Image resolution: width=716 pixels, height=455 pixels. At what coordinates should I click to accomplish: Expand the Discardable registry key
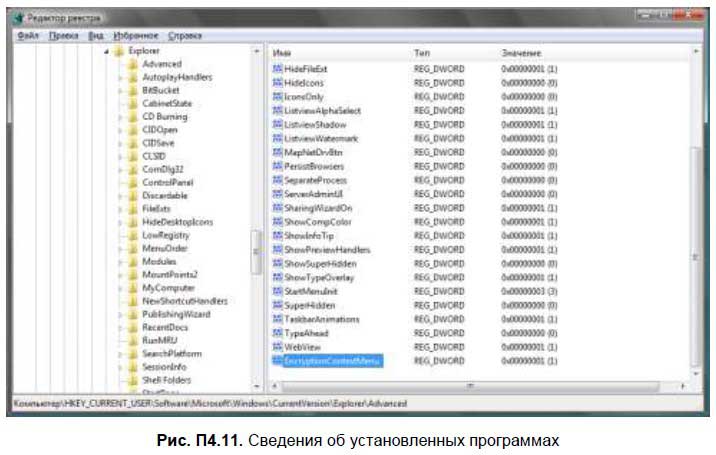coord(121,196)
